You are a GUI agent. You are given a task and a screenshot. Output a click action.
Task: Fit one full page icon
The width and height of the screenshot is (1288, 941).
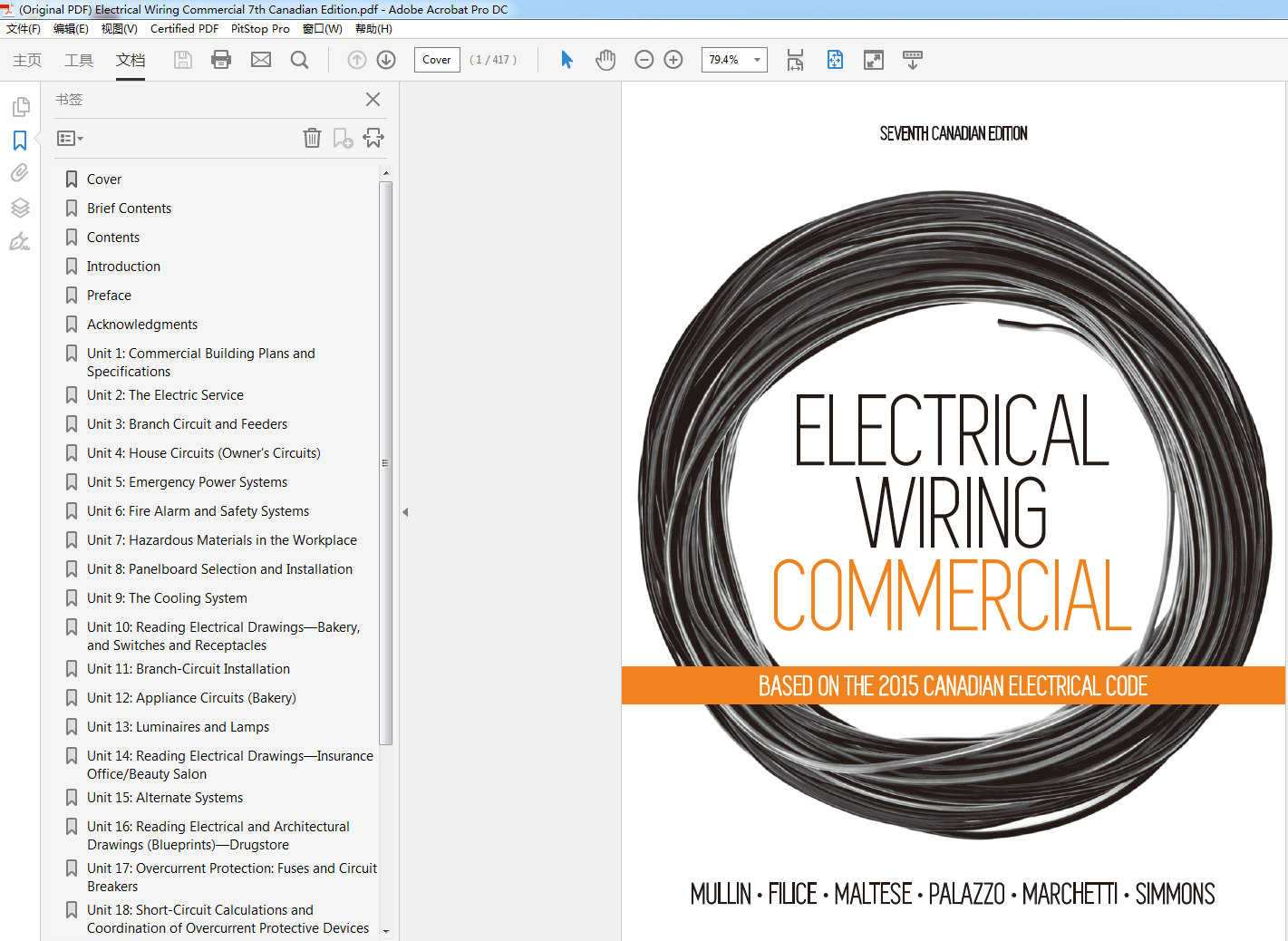pos(835,60)
